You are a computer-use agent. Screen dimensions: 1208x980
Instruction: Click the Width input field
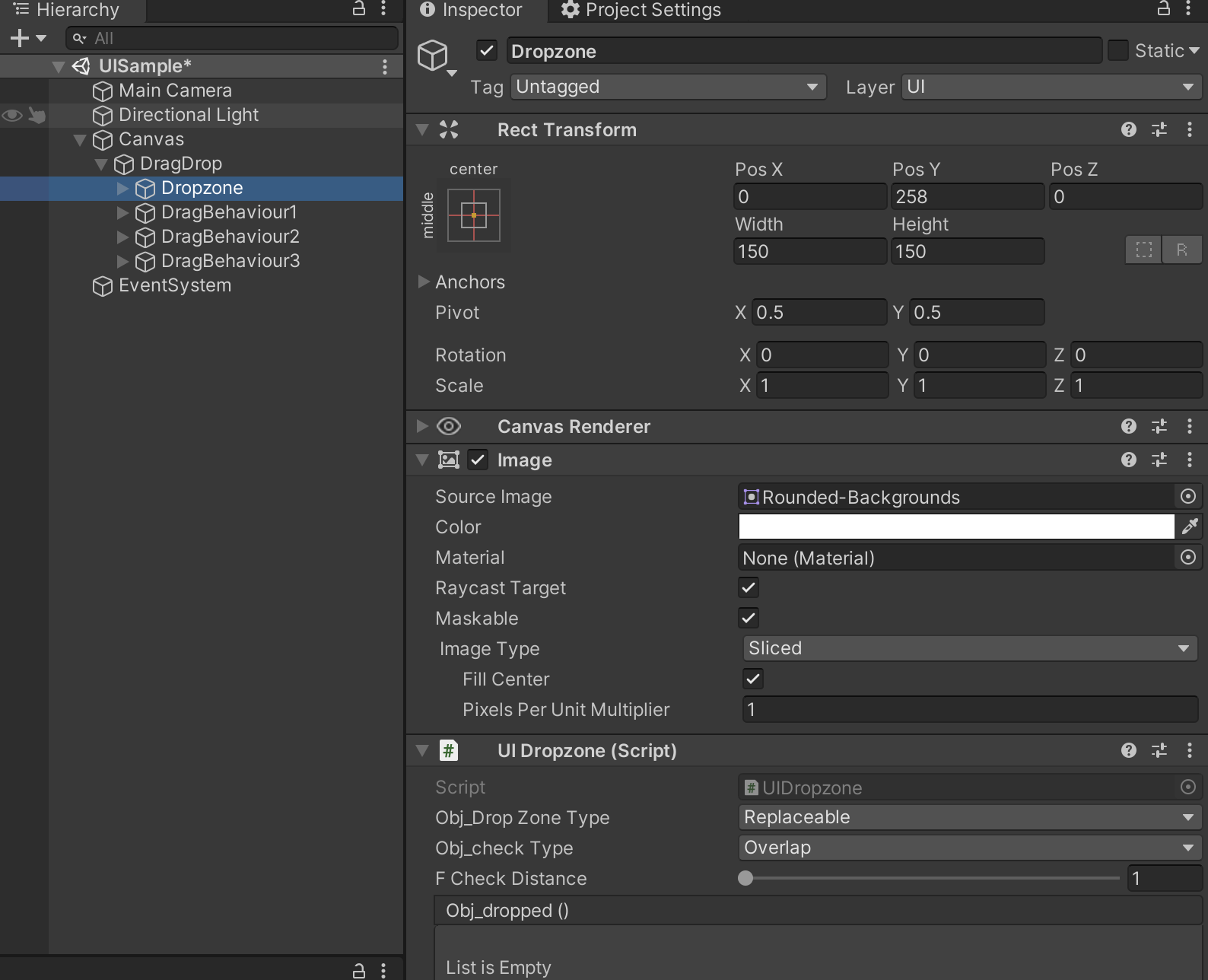pos(810,251)
